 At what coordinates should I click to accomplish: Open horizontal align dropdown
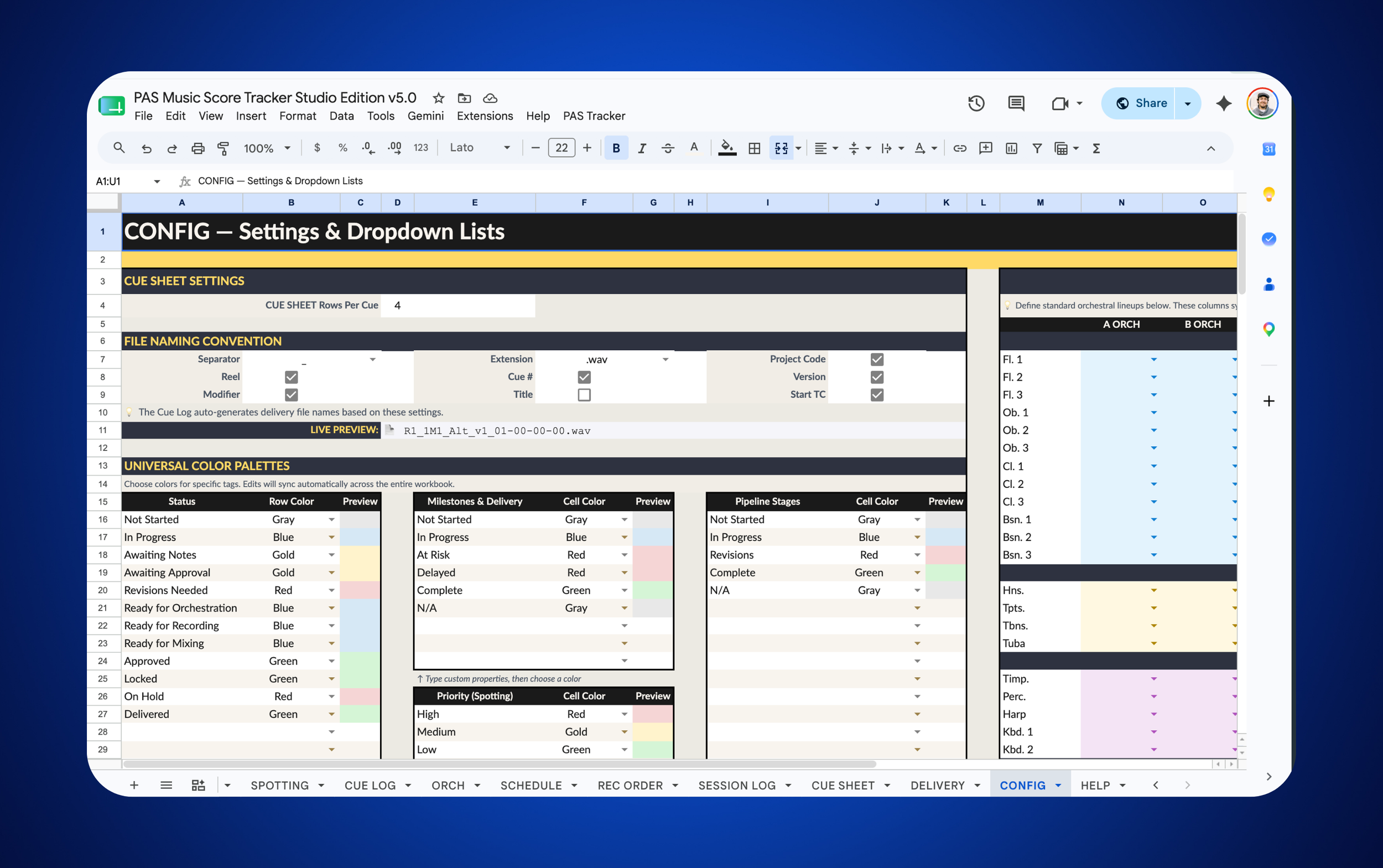826,148
